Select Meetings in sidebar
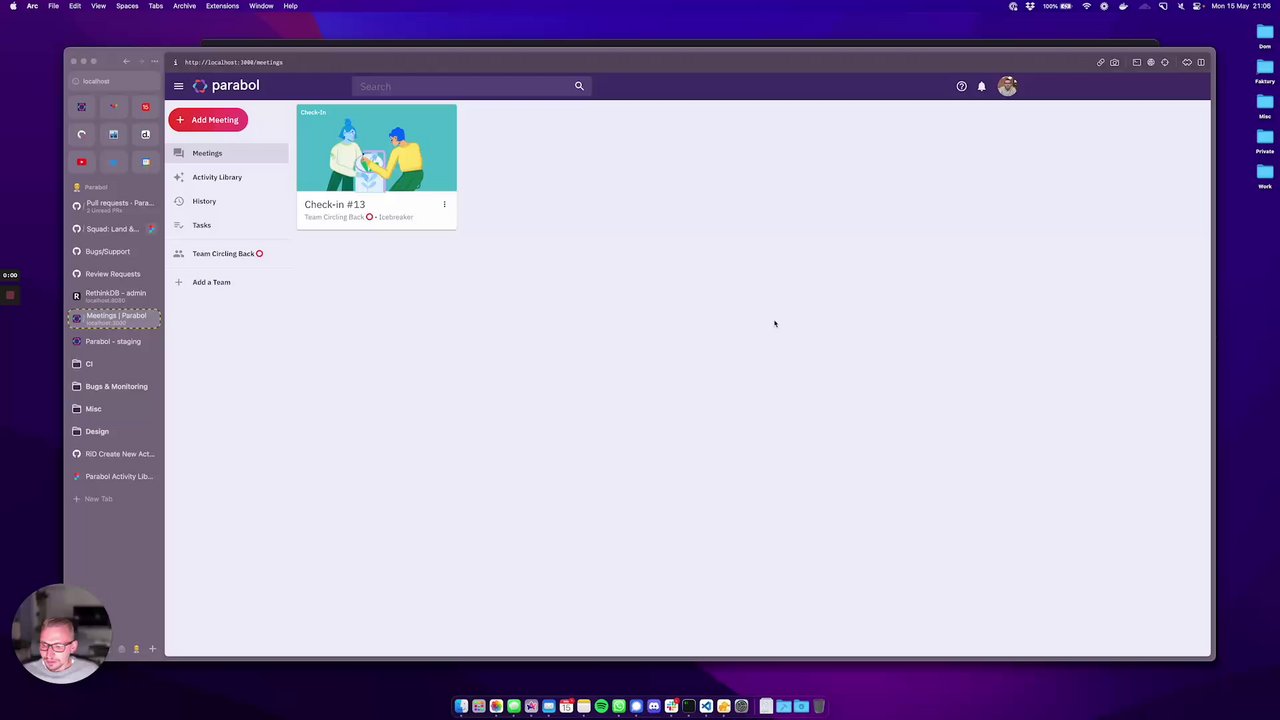The height and width of the screenshot is (720, 1280). 228,153
